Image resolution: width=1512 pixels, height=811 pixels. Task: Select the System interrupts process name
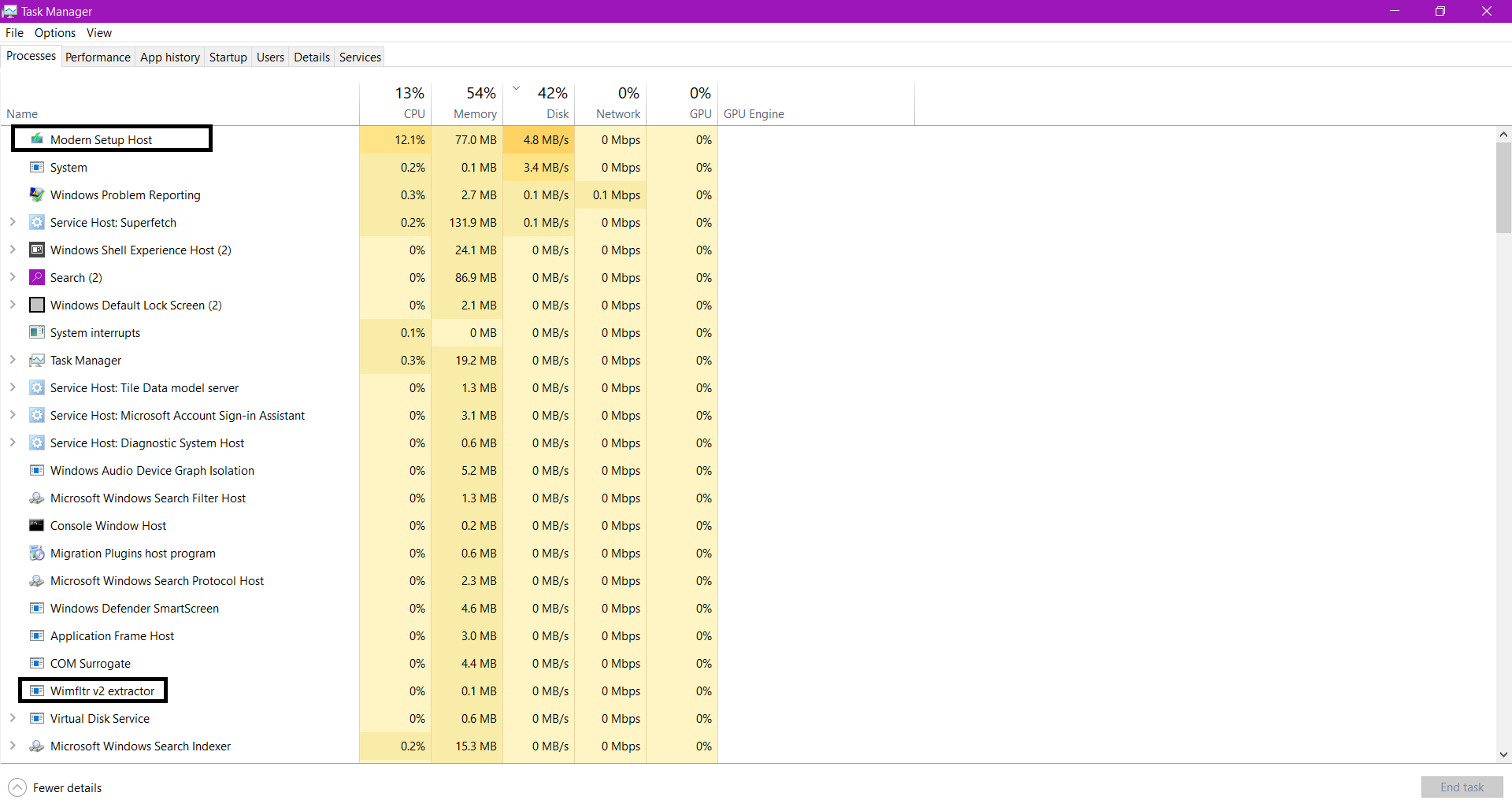tap(95, 332)
